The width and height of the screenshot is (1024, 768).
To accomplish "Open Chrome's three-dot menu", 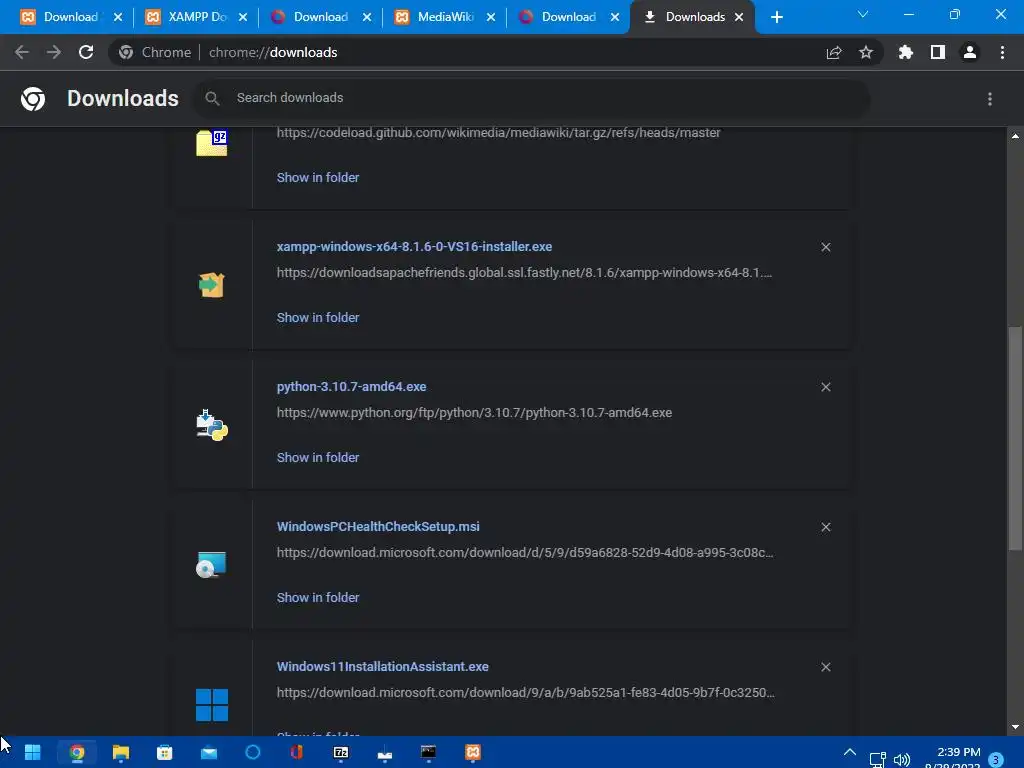I will pos(1002,52).
